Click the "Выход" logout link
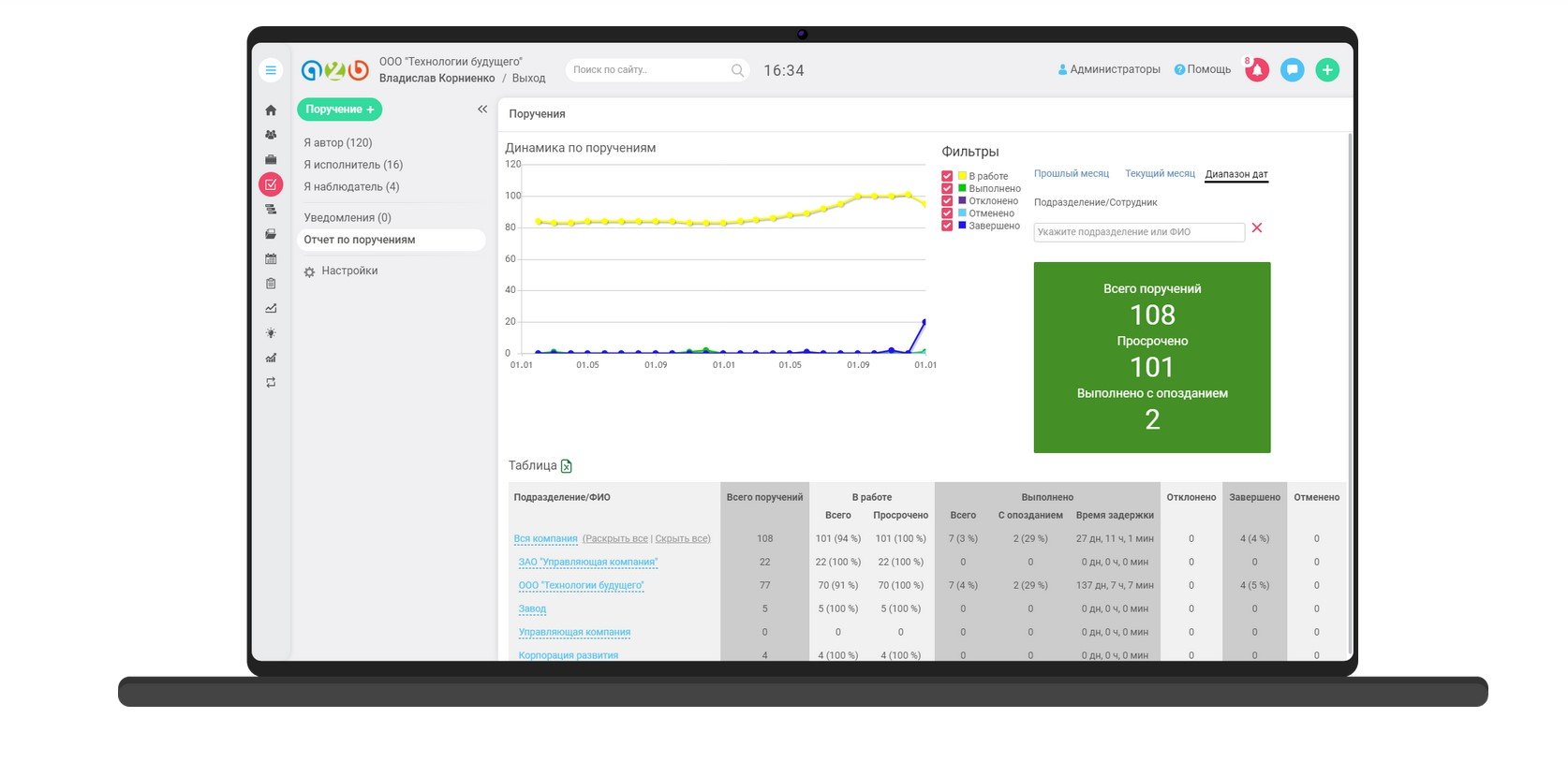Image resolution: width=1568 pixels, height=762 pixels. (x=528, y=79)
